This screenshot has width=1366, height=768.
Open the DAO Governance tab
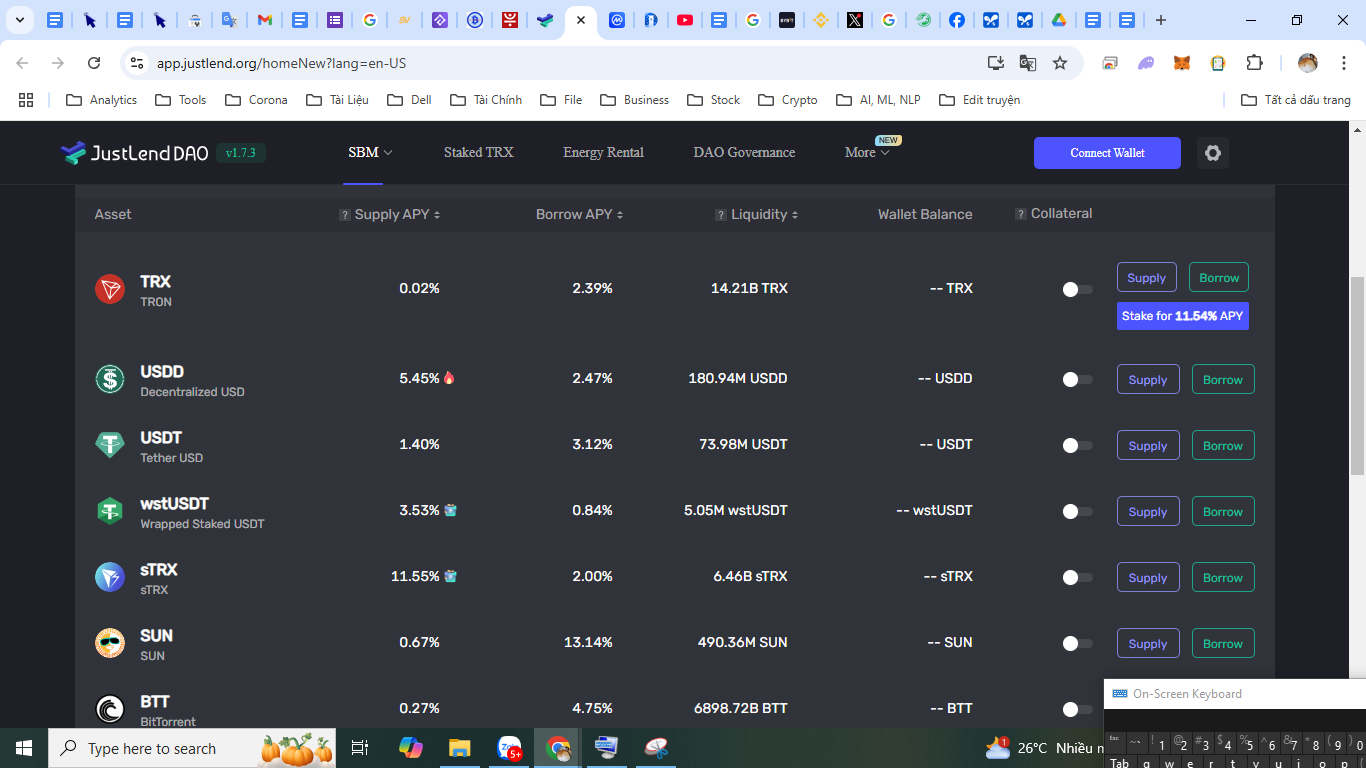(x=744, y=153)
